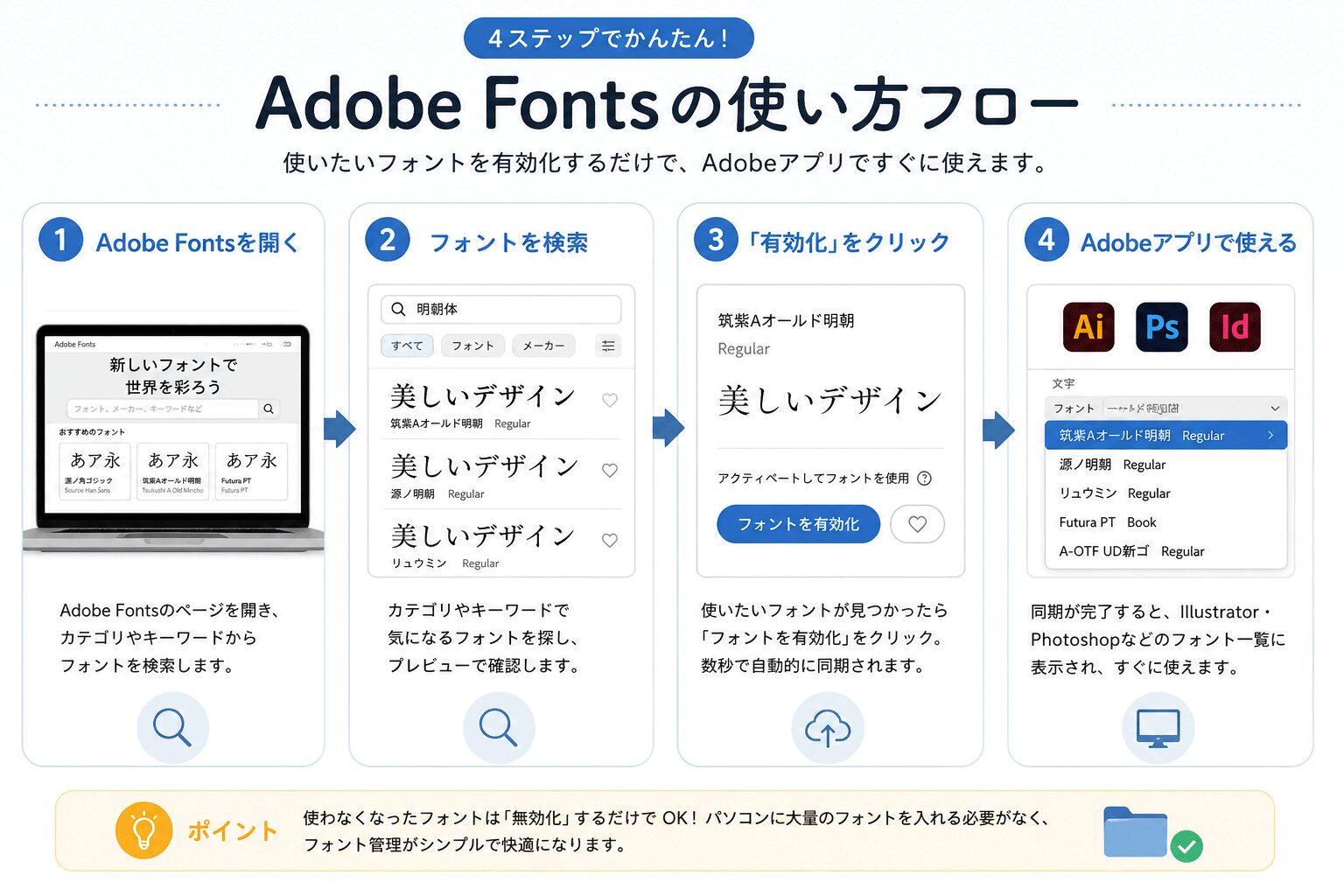Viewport: 1344px width, 896px height.
Task: Click the round magnifier icon under プレビューで確認します
Action: point(499,728)
